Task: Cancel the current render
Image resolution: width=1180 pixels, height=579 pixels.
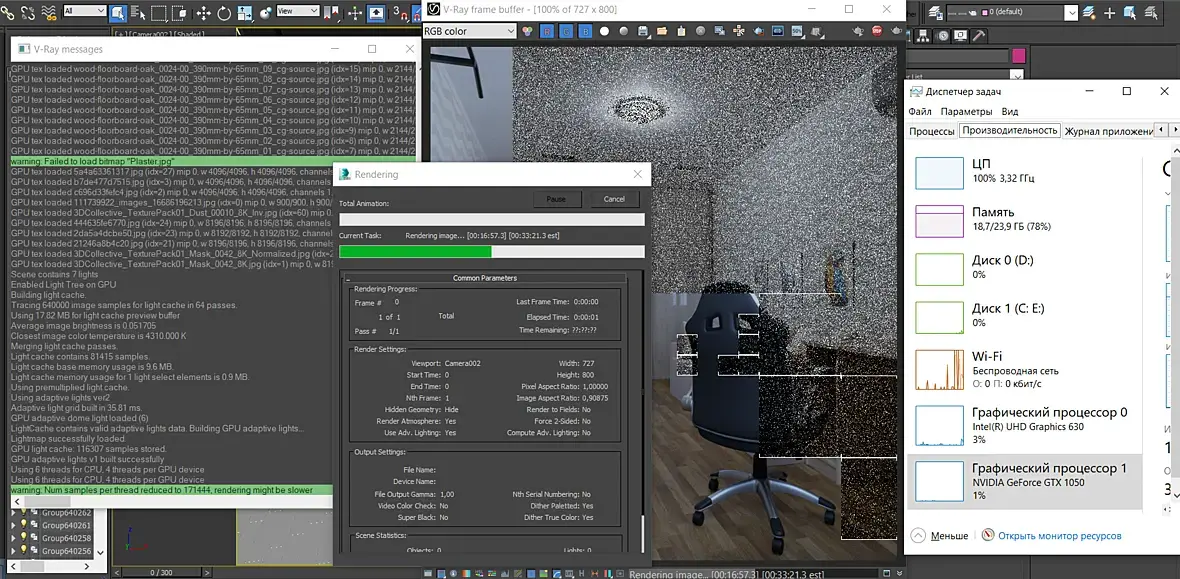Action: pyautogui.click(x=614, y=199)
